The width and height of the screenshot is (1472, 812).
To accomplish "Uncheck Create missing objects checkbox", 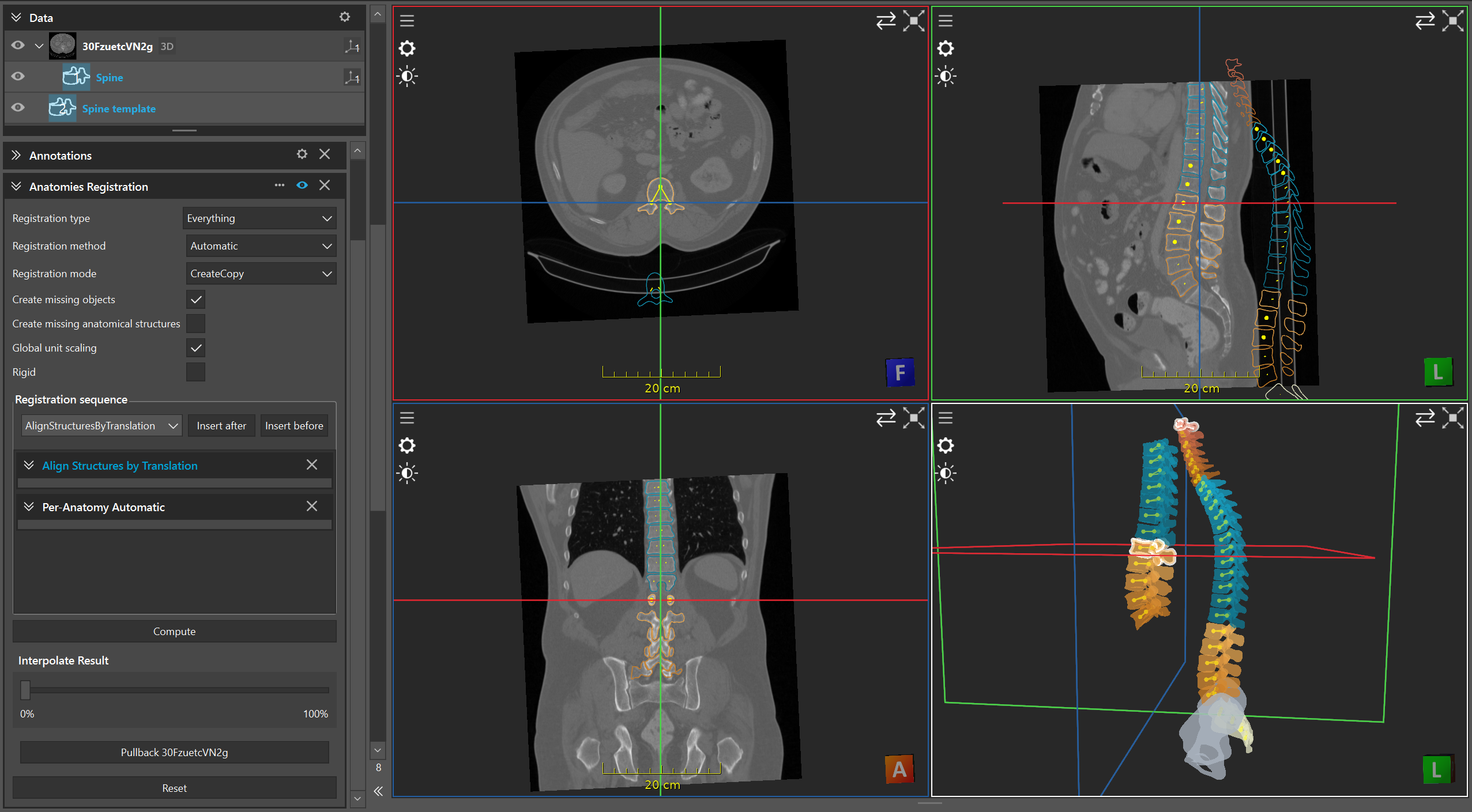I will (196, 300).
